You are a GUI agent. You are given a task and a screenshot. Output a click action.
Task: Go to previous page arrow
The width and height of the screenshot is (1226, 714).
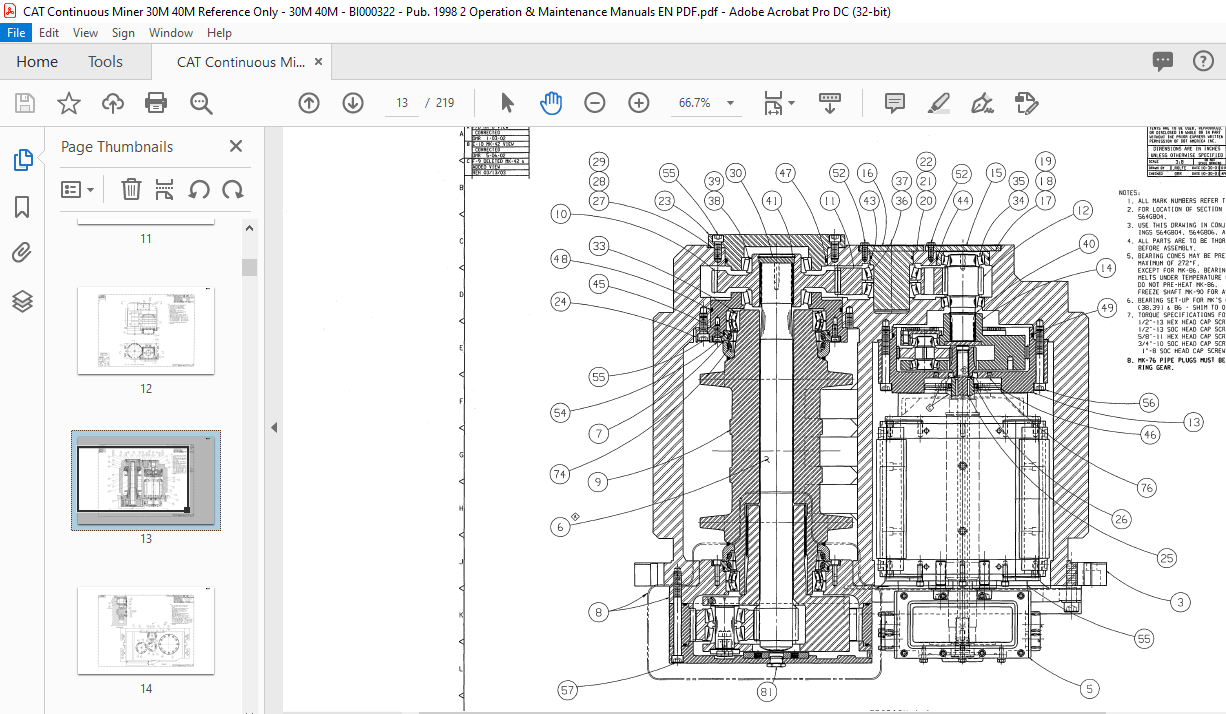click(309, 103)
